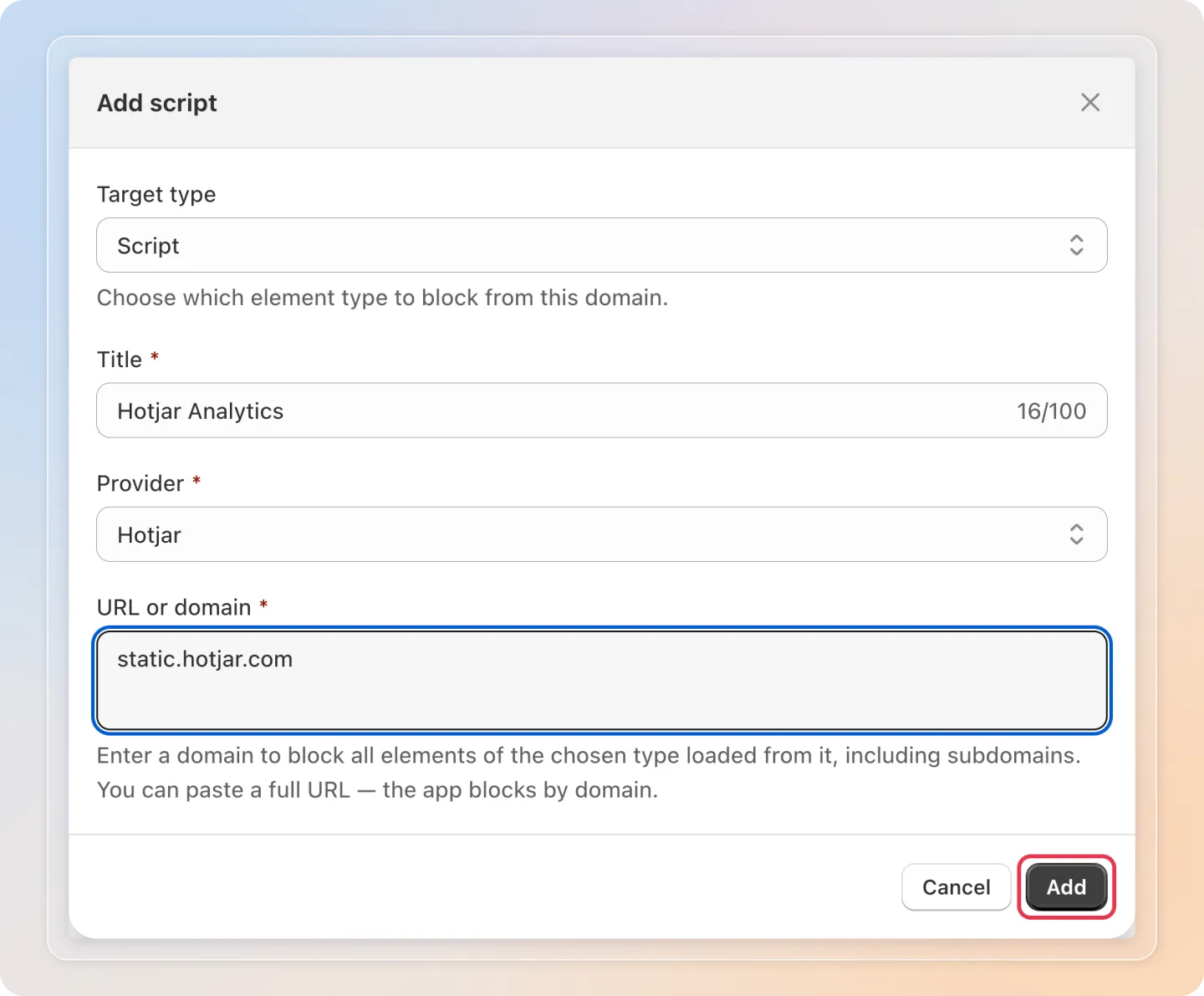
Task: Focus the URL or domain text area
Action: point(602,681)
